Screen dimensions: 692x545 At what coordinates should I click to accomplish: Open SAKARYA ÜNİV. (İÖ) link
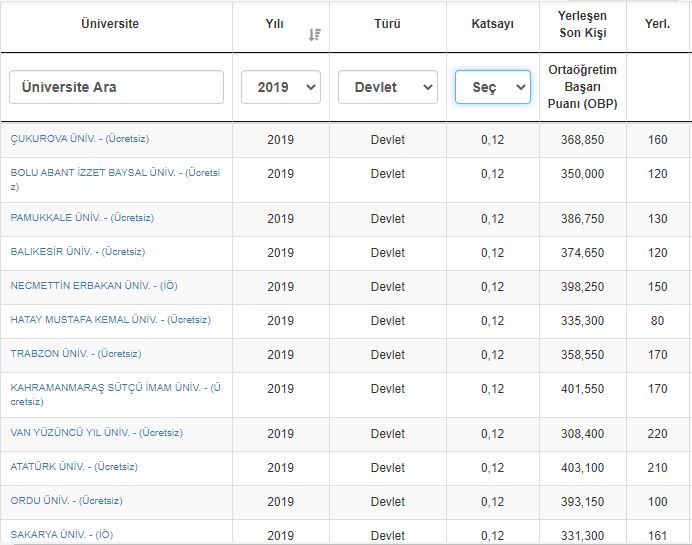coord(62,534)
